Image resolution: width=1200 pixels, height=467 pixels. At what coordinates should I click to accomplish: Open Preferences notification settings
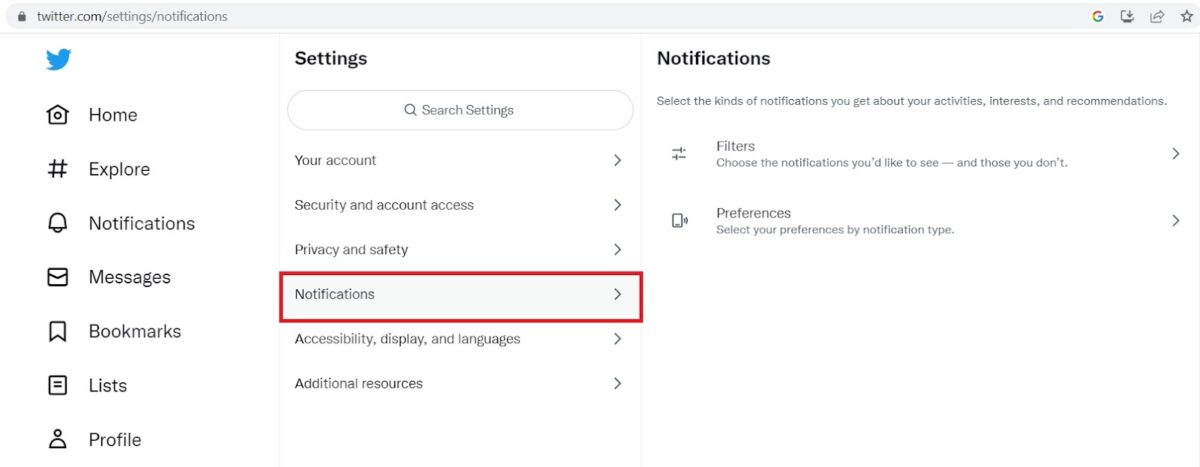[x=920, y=221]
